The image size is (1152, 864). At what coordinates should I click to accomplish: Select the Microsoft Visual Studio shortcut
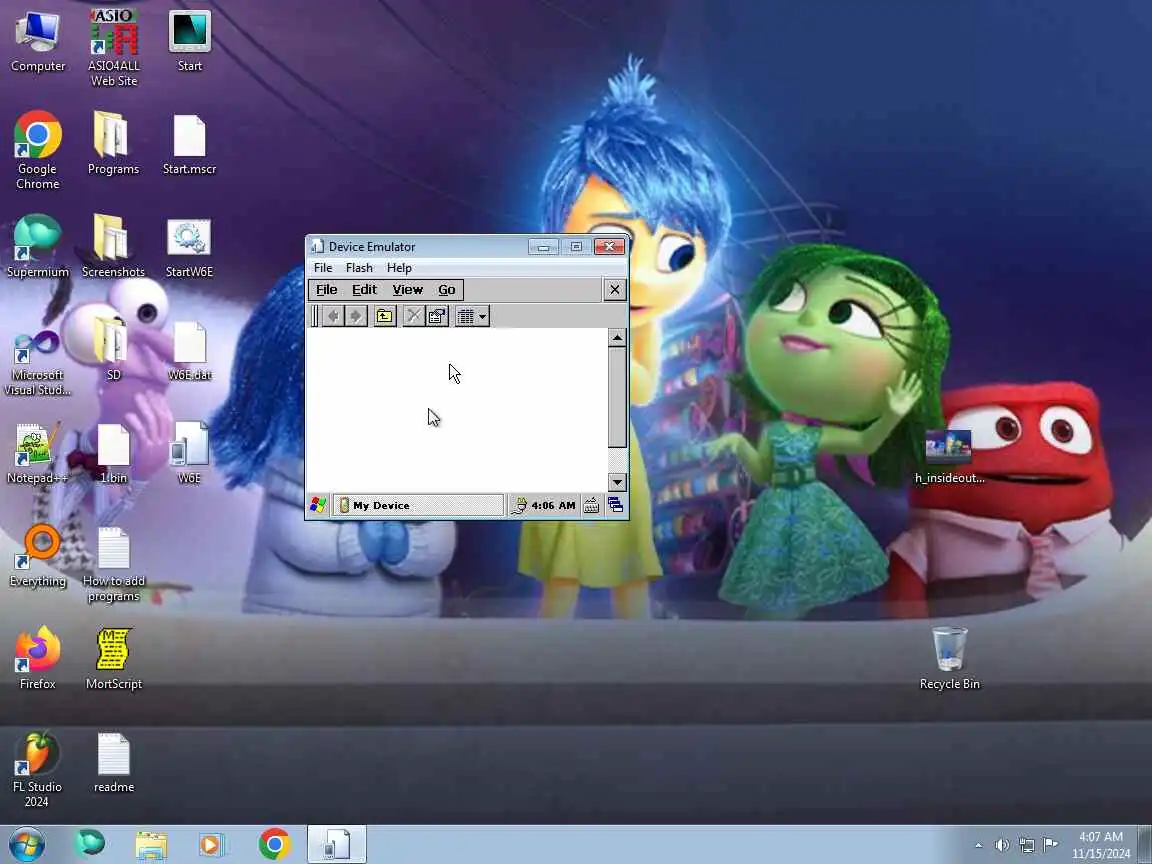point(37,360)
